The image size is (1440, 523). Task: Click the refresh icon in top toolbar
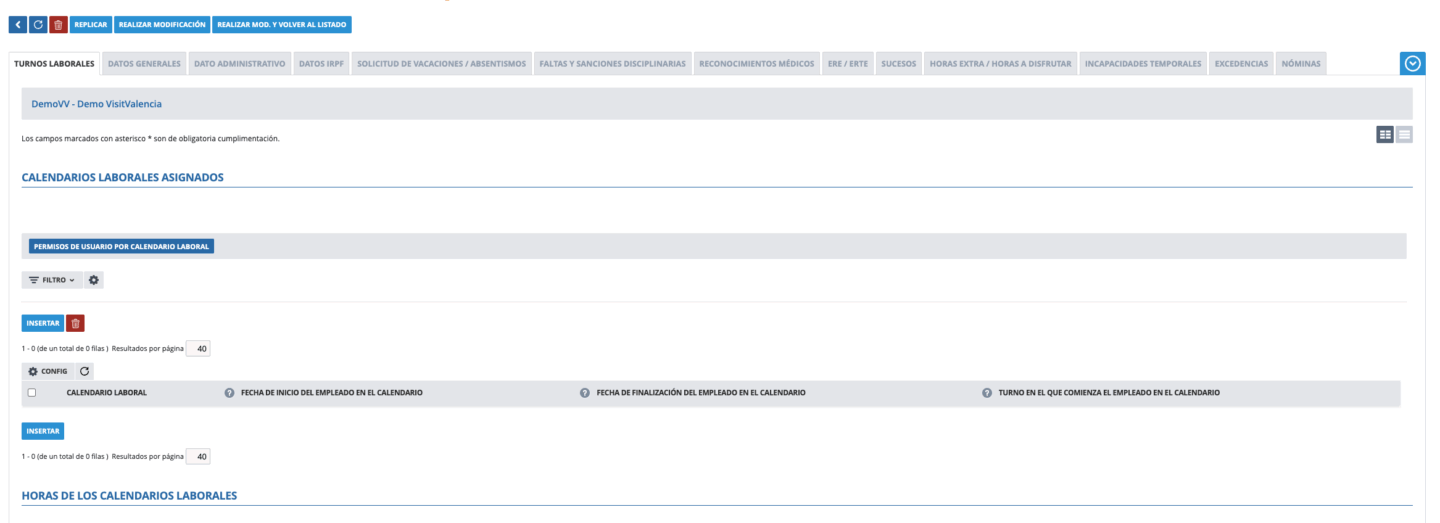click(38, 23)
